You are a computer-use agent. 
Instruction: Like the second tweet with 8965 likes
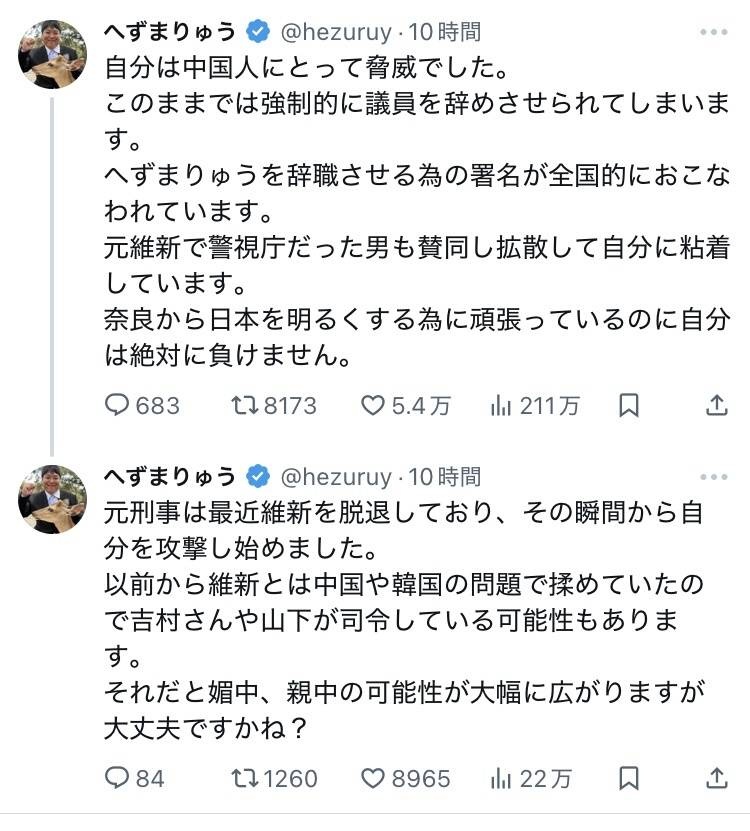click(372, 778)
